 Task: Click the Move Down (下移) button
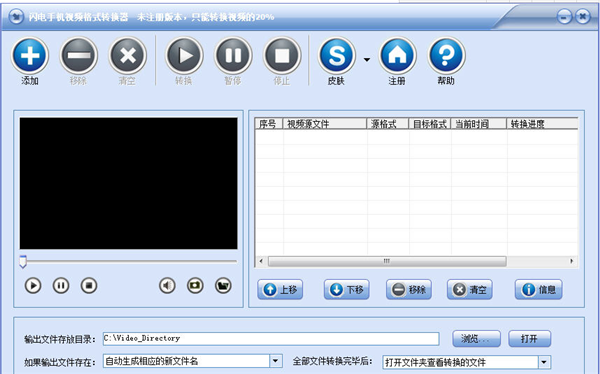click(347, 289)
